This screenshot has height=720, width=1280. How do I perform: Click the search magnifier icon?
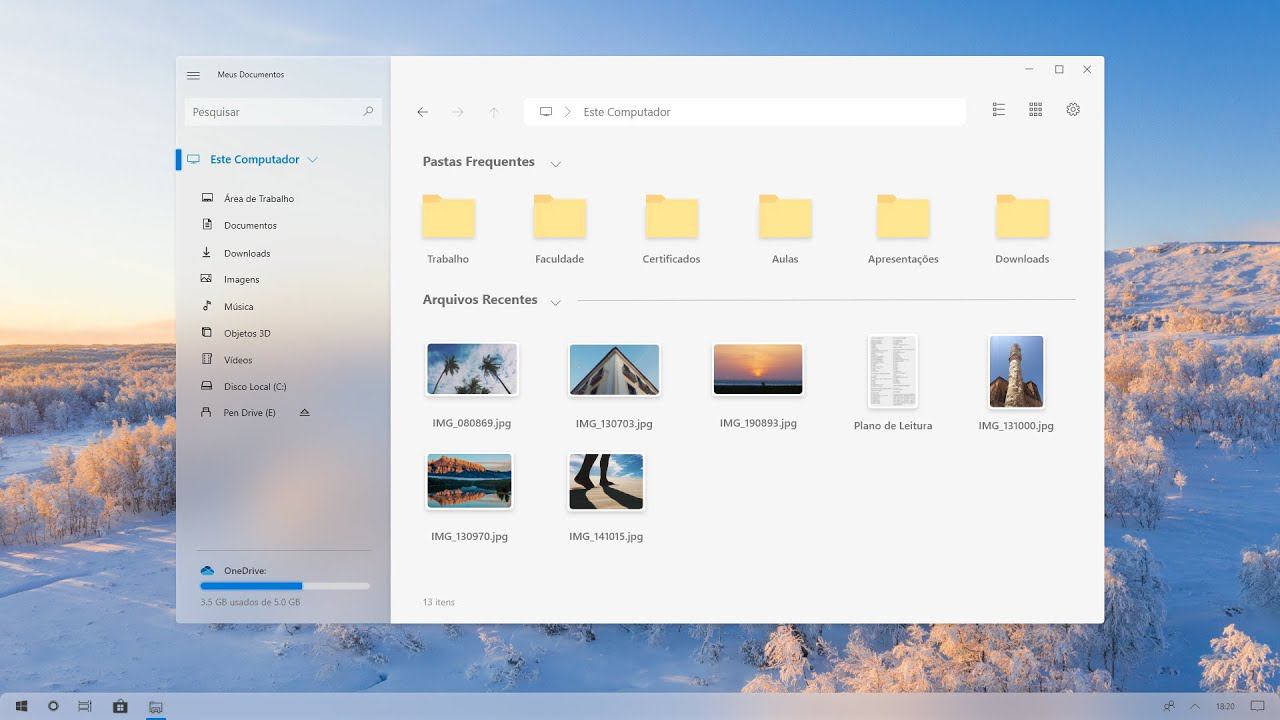(368, 112)
